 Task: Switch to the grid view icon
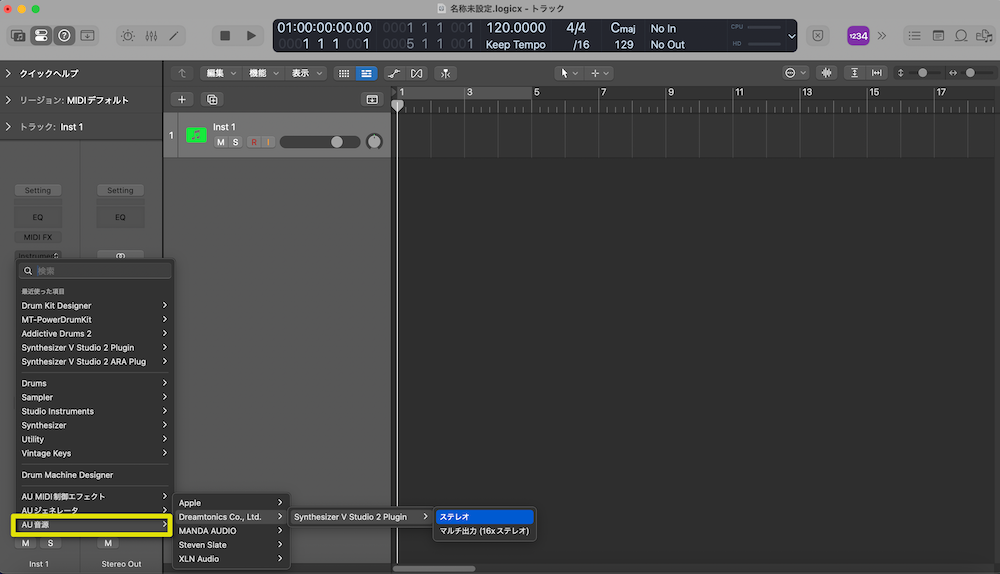pos(344,73)
